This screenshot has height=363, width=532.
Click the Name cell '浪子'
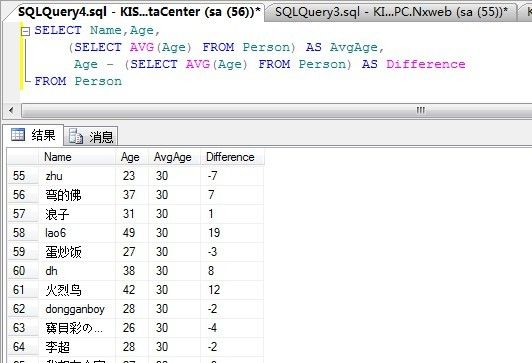[77, 214]
